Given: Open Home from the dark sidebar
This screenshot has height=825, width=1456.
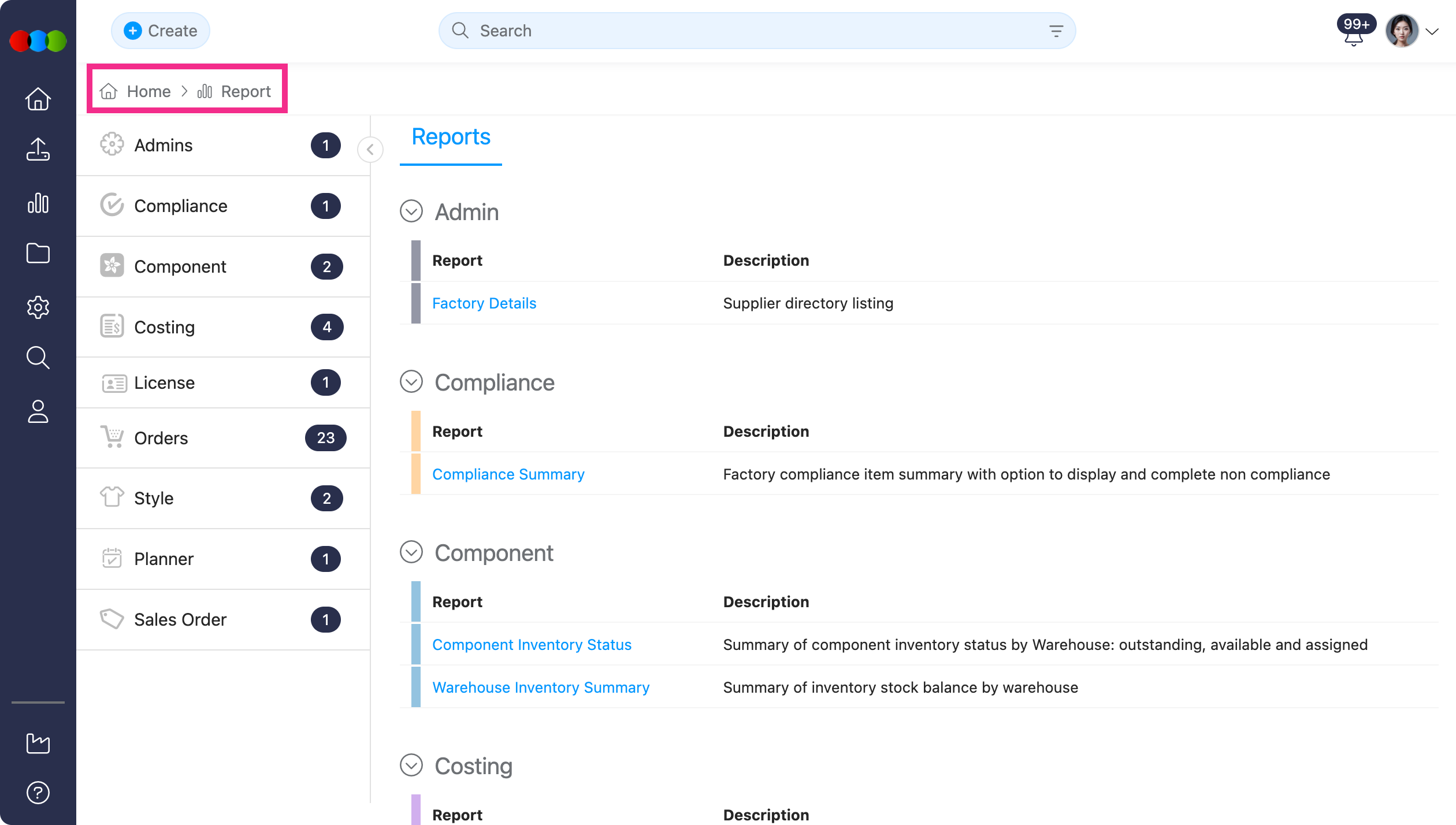Looking at the screenshot, I should click(x=38, y=99).
